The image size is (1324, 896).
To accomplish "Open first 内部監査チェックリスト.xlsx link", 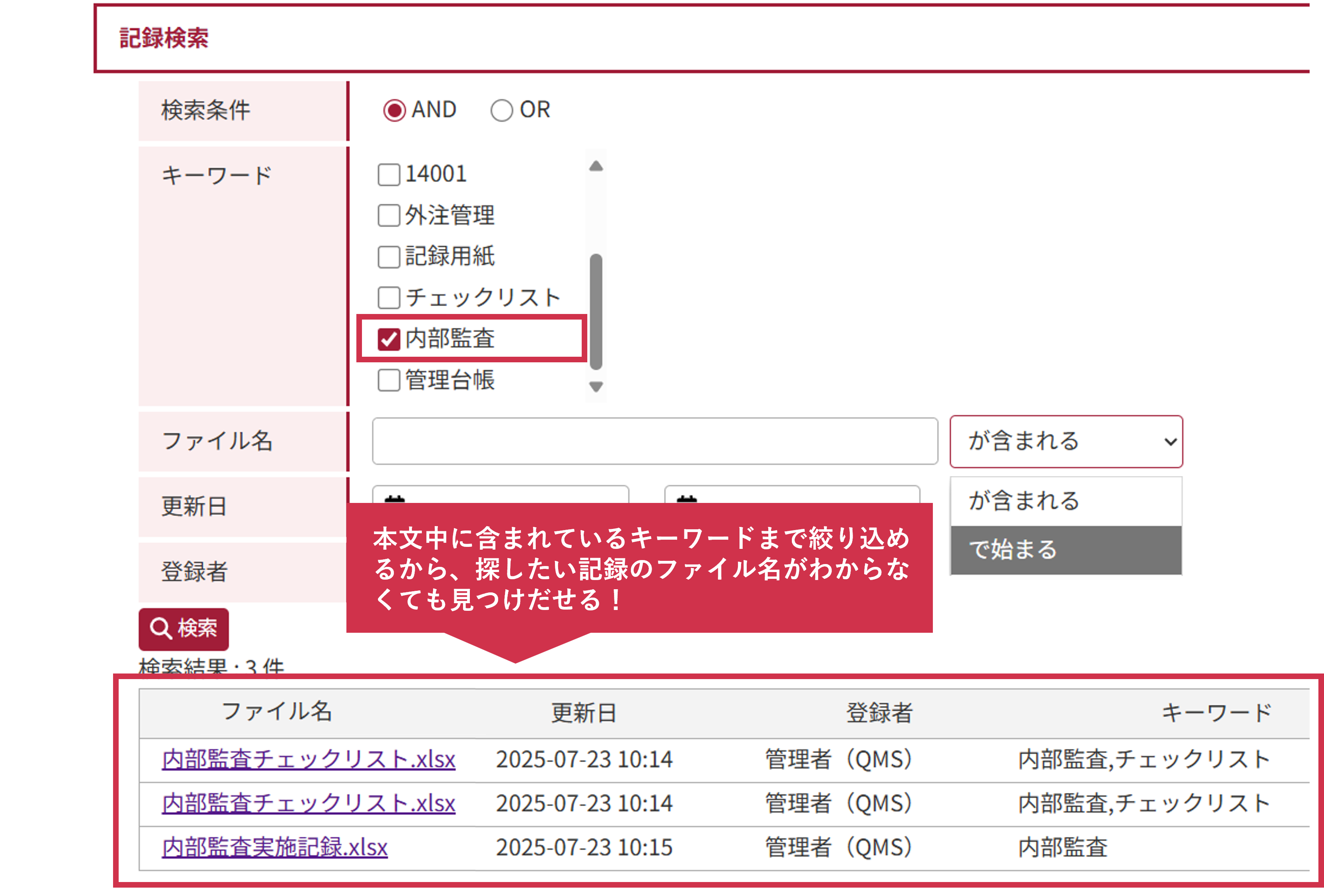I will point(308,759).
